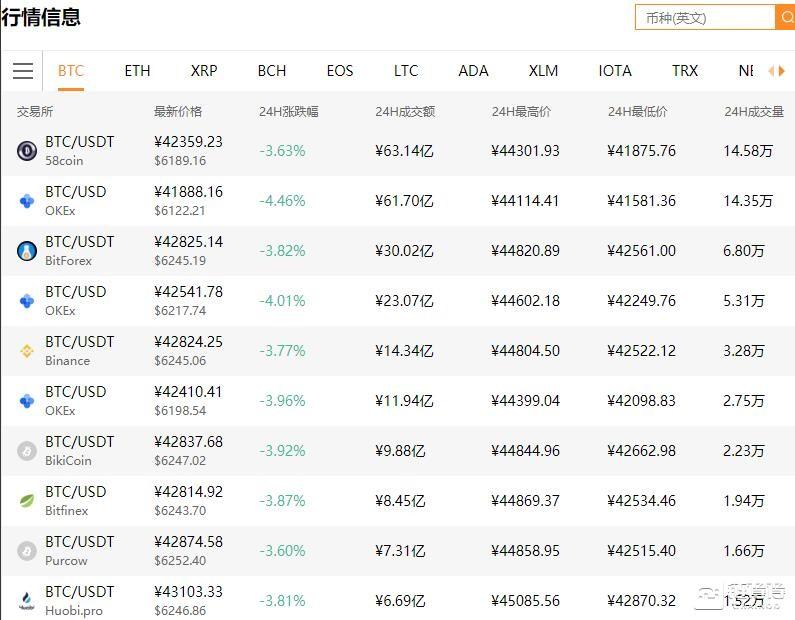Screen dimensions: 795x620
Task: Click the Purcow grey coin logo
Action: (x=27, y=551)
